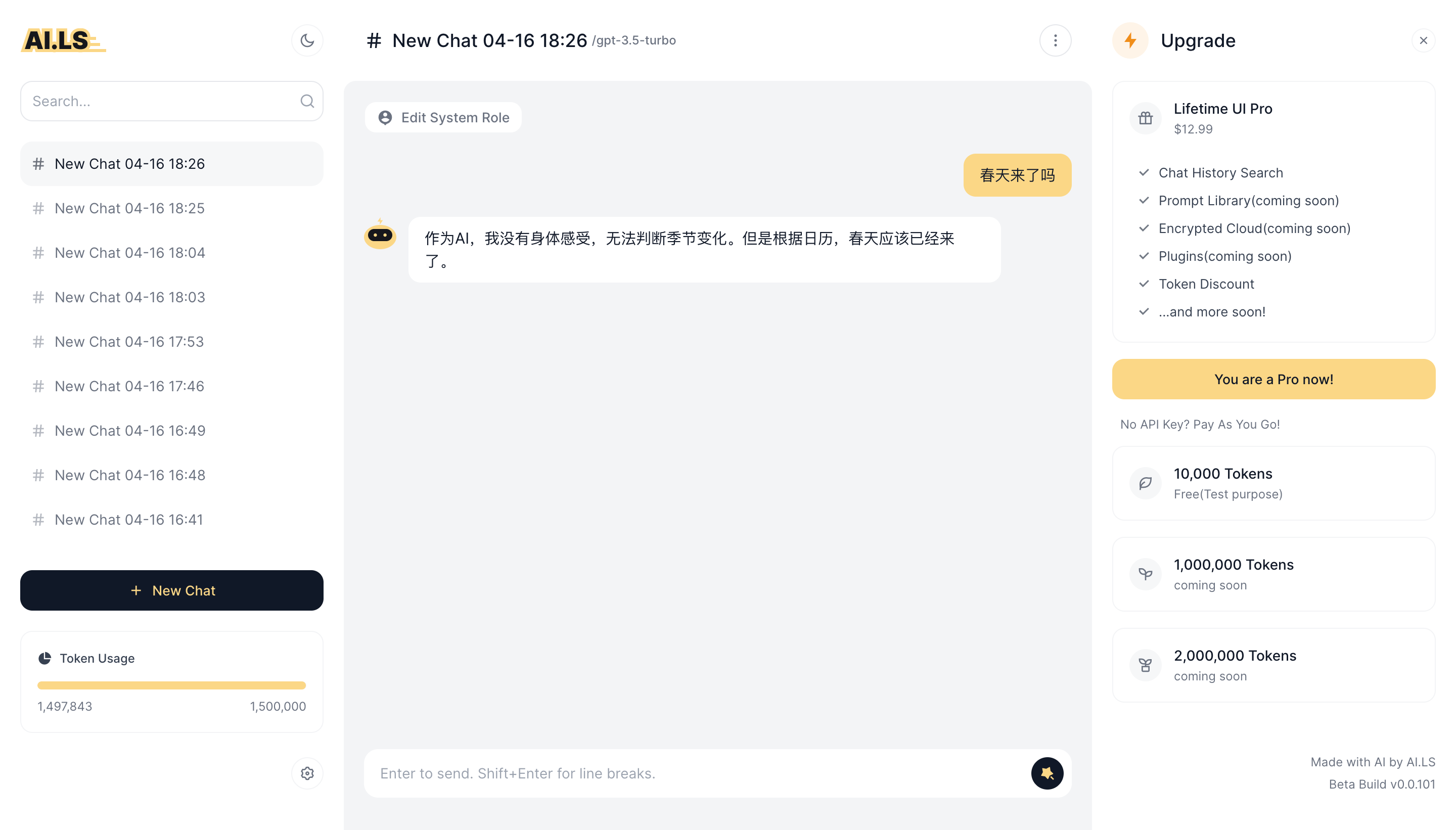Screen dimensions: 1456x830
Task: Open the Edit System Role editor
Action: 443,117
